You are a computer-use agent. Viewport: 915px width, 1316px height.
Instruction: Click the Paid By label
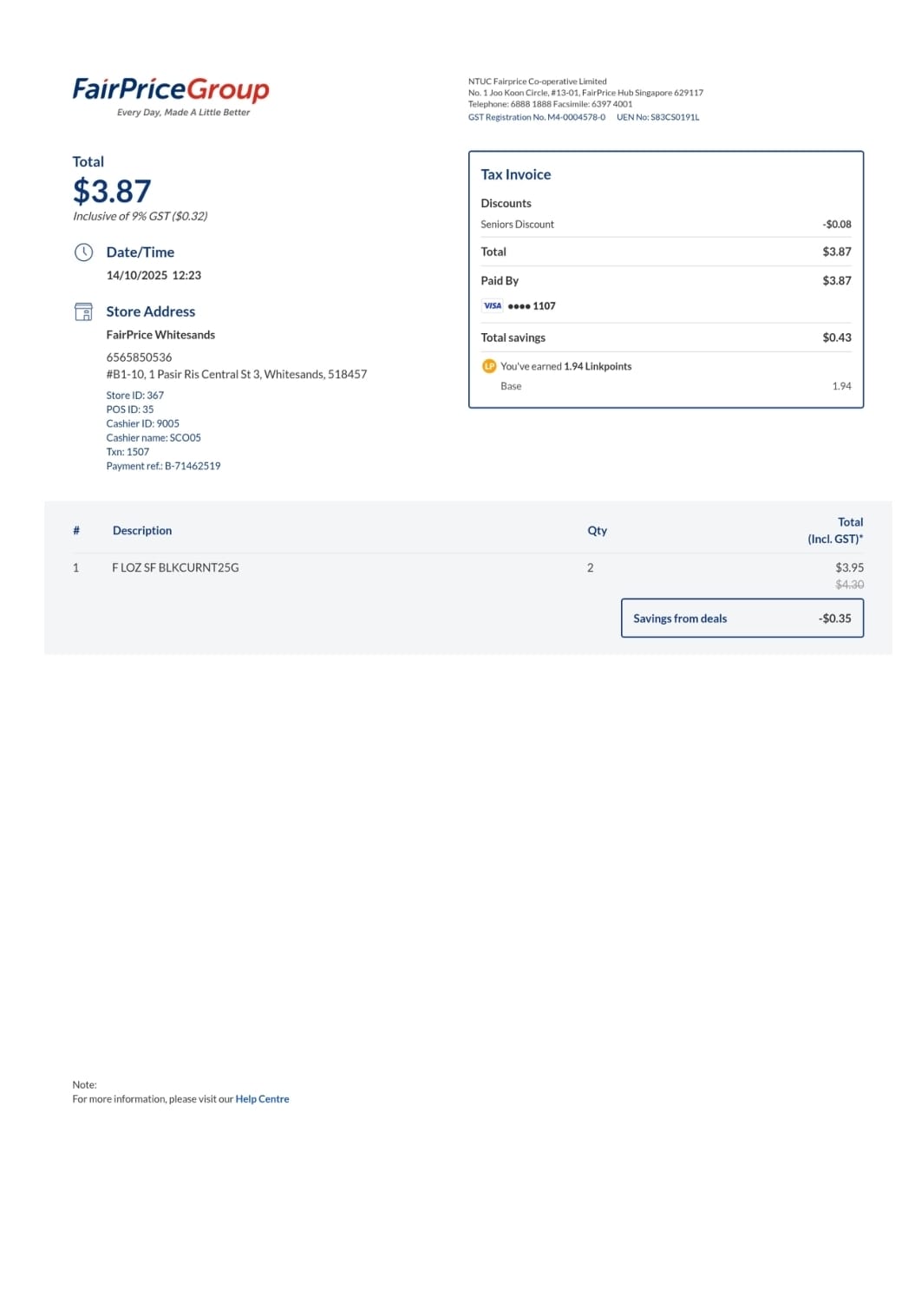[500, 280]
